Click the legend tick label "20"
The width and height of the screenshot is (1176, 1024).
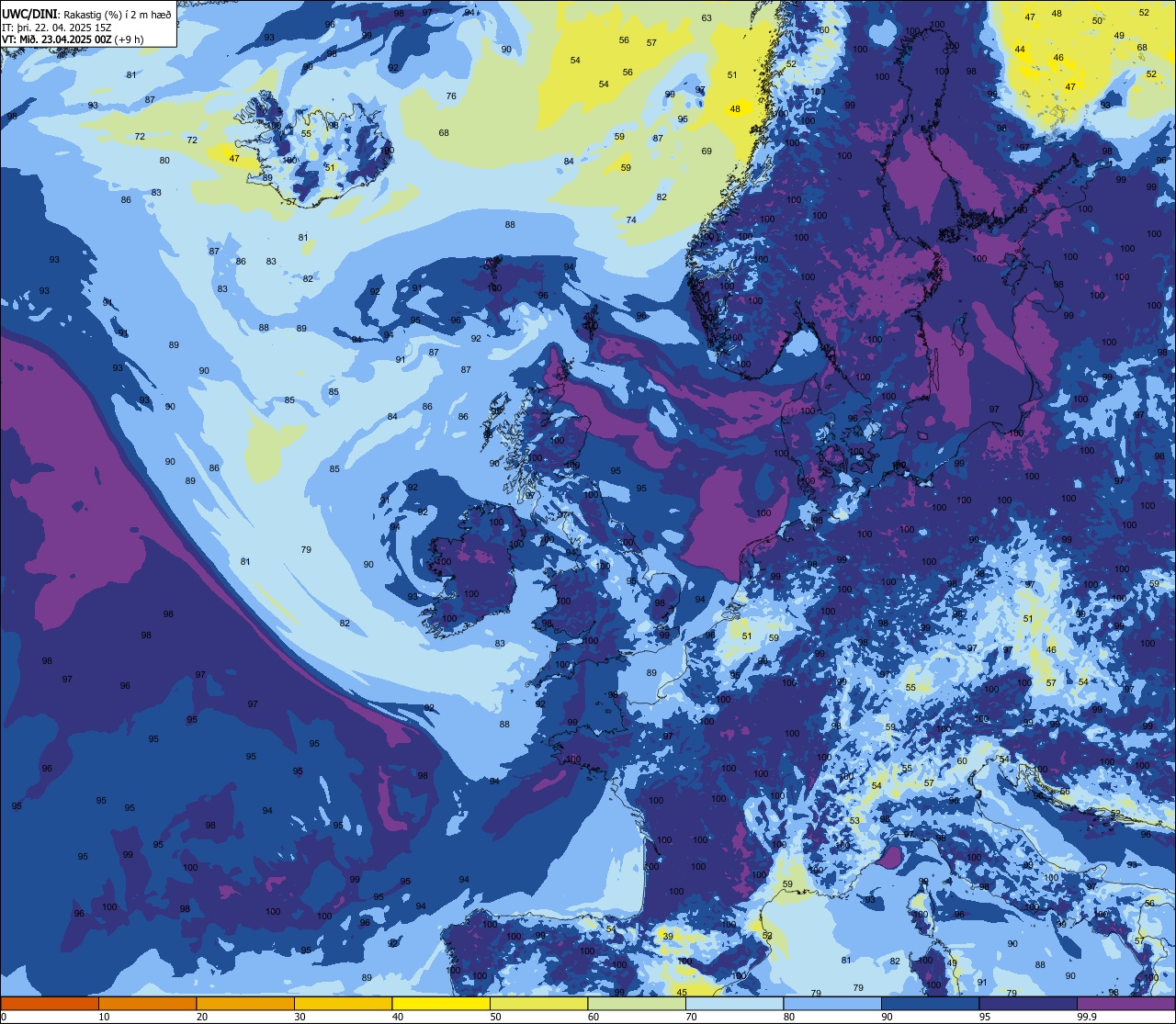click(x=202, y=1017)
